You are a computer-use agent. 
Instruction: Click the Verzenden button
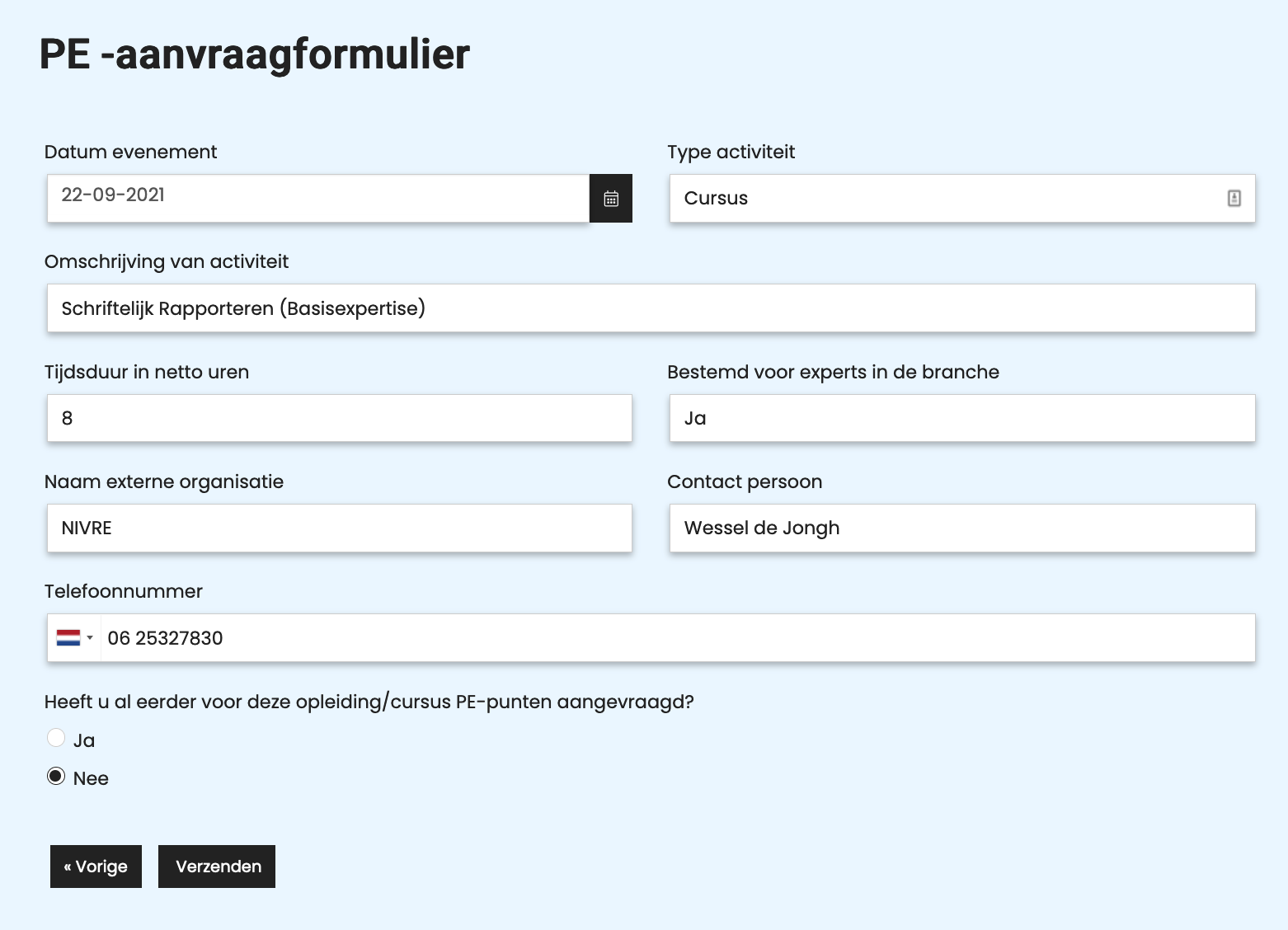click(x=216, y=867)
